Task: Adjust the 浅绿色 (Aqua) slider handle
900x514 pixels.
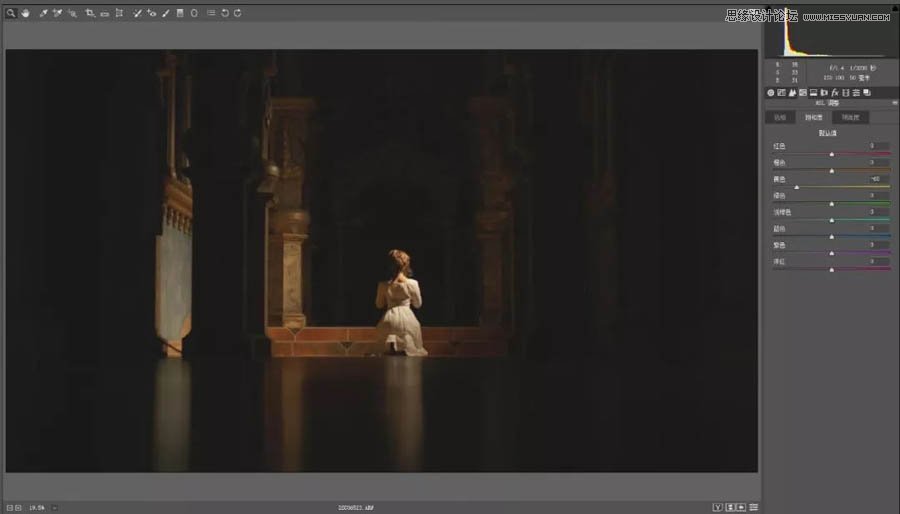Action: 832,220
